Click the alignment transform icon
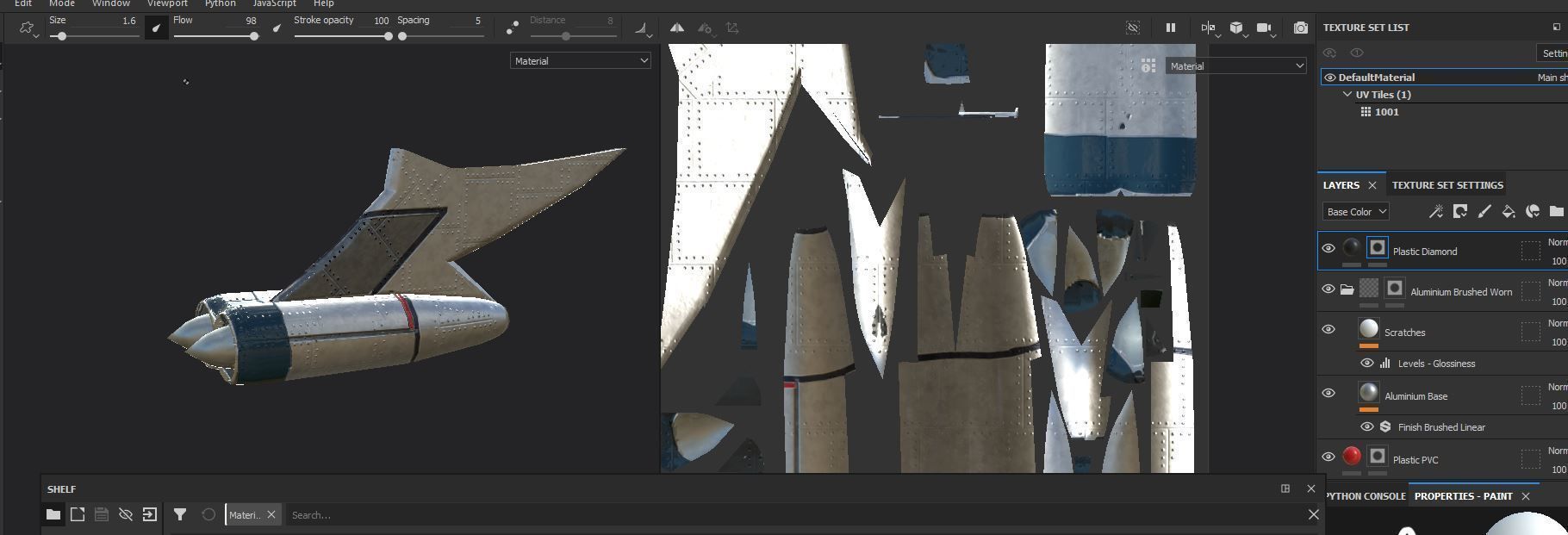The width and height of the screenshot is (1568, 535). (732, 28)
